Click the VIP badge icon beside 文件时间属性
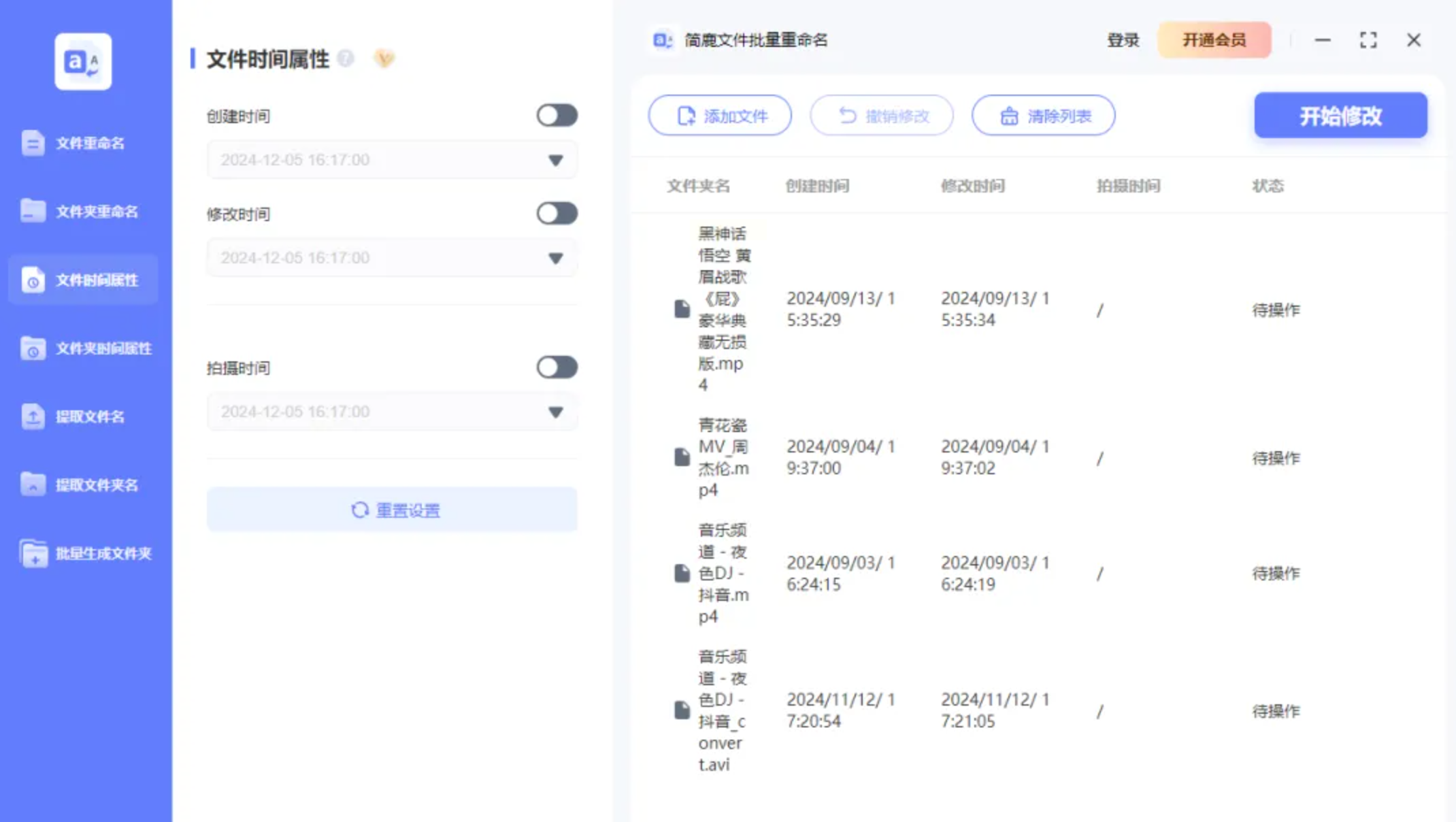 click(384, 59)
